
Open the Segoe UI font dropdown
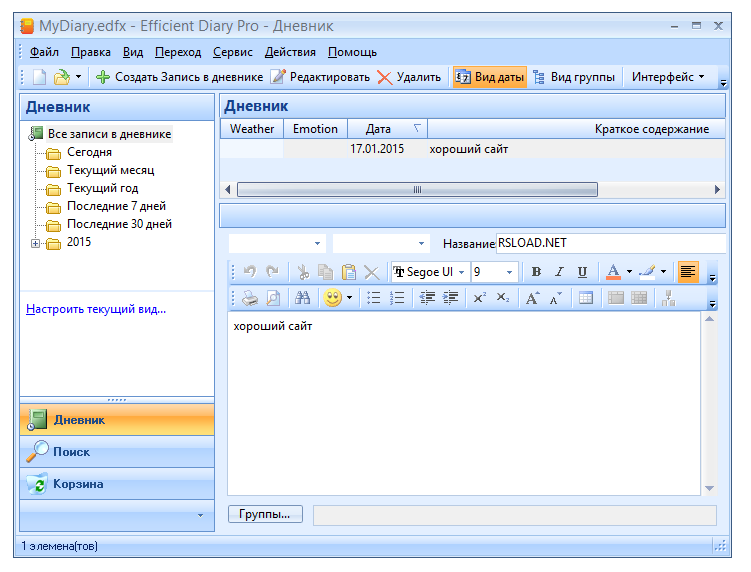[x=461, y=272]
